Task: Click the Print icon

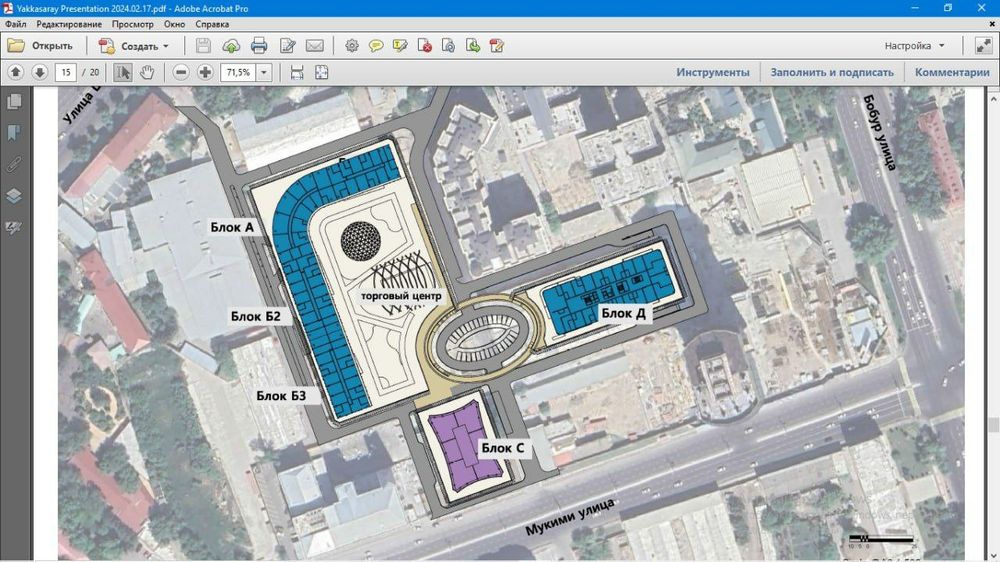Action: [259, 46]
